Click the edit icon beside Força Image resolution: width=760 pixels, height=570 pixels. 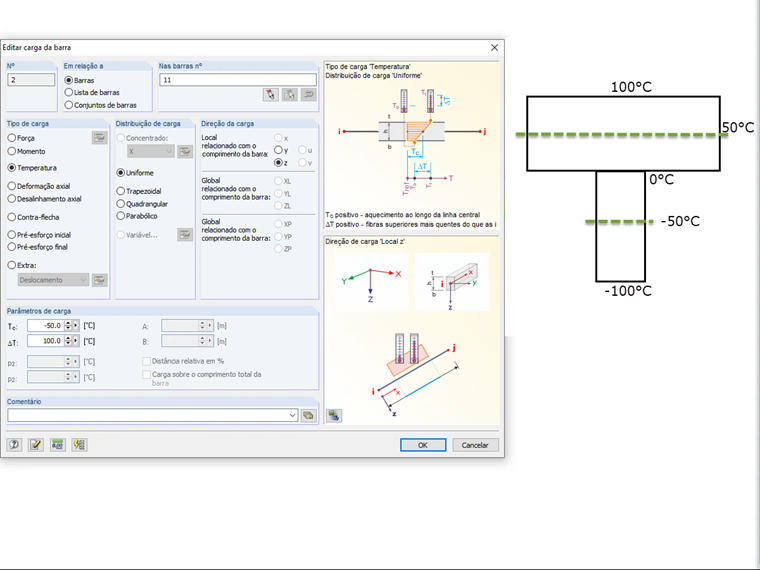(99, 138)
